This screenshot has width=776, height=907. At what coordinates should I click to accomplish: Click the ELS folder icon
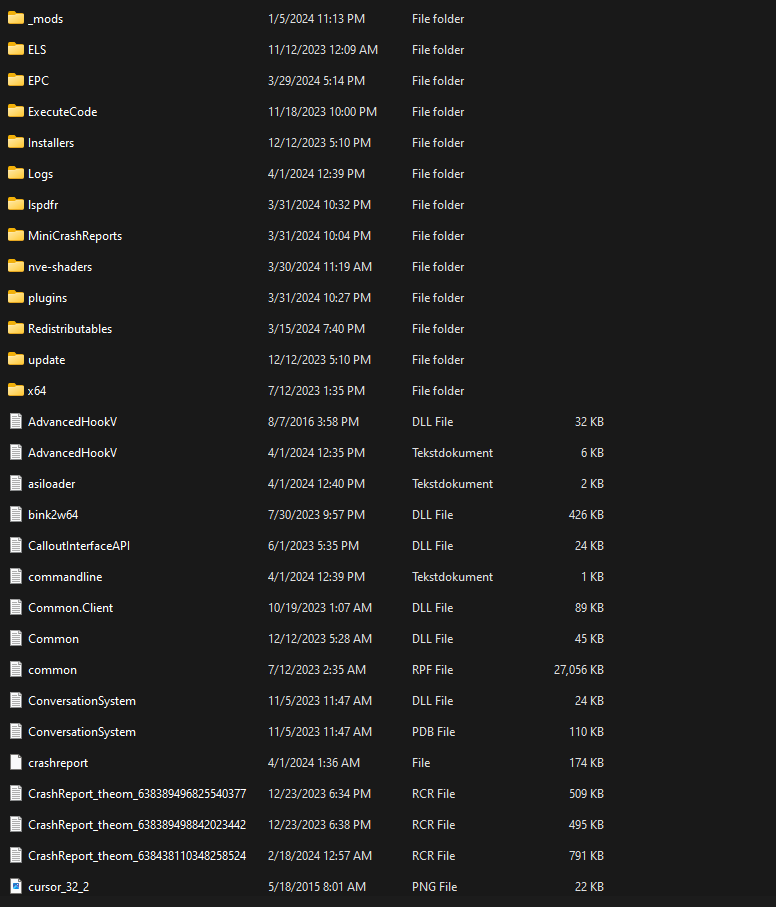tap(16, 50)
